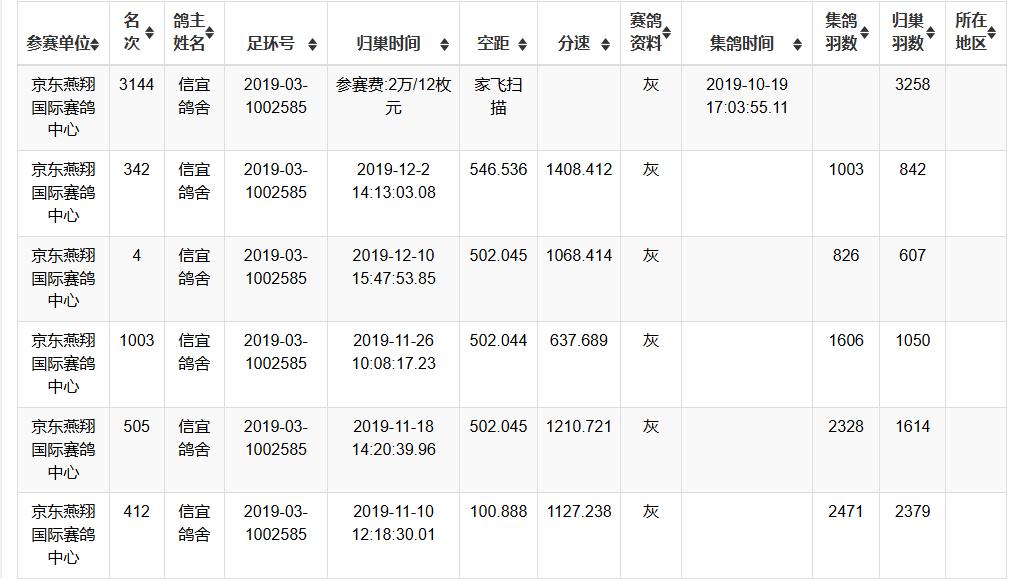
Task: Click sort arrows beside 鸽主姓名 header
Action: 211,32
